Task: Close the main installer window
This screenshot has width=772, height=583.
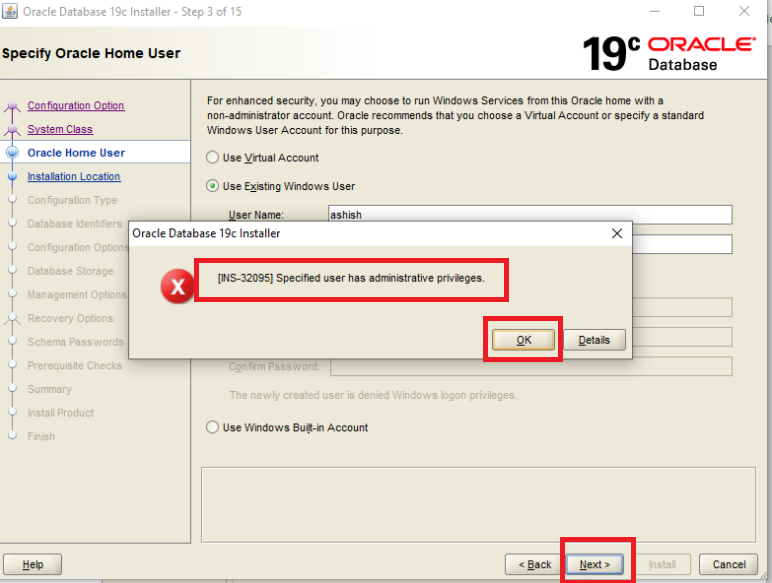Action: click(x=744, y=11)
